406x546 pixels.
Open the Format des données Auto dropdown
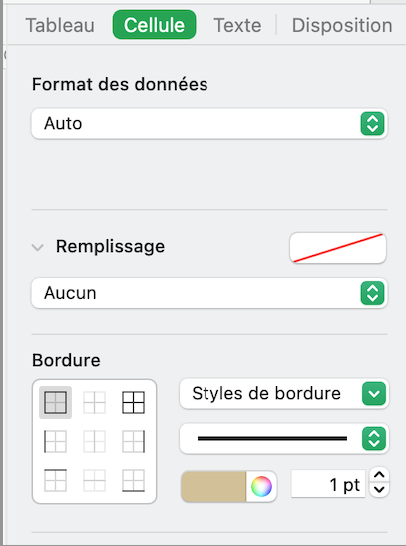pyautogui.click(x=209, y=124)
